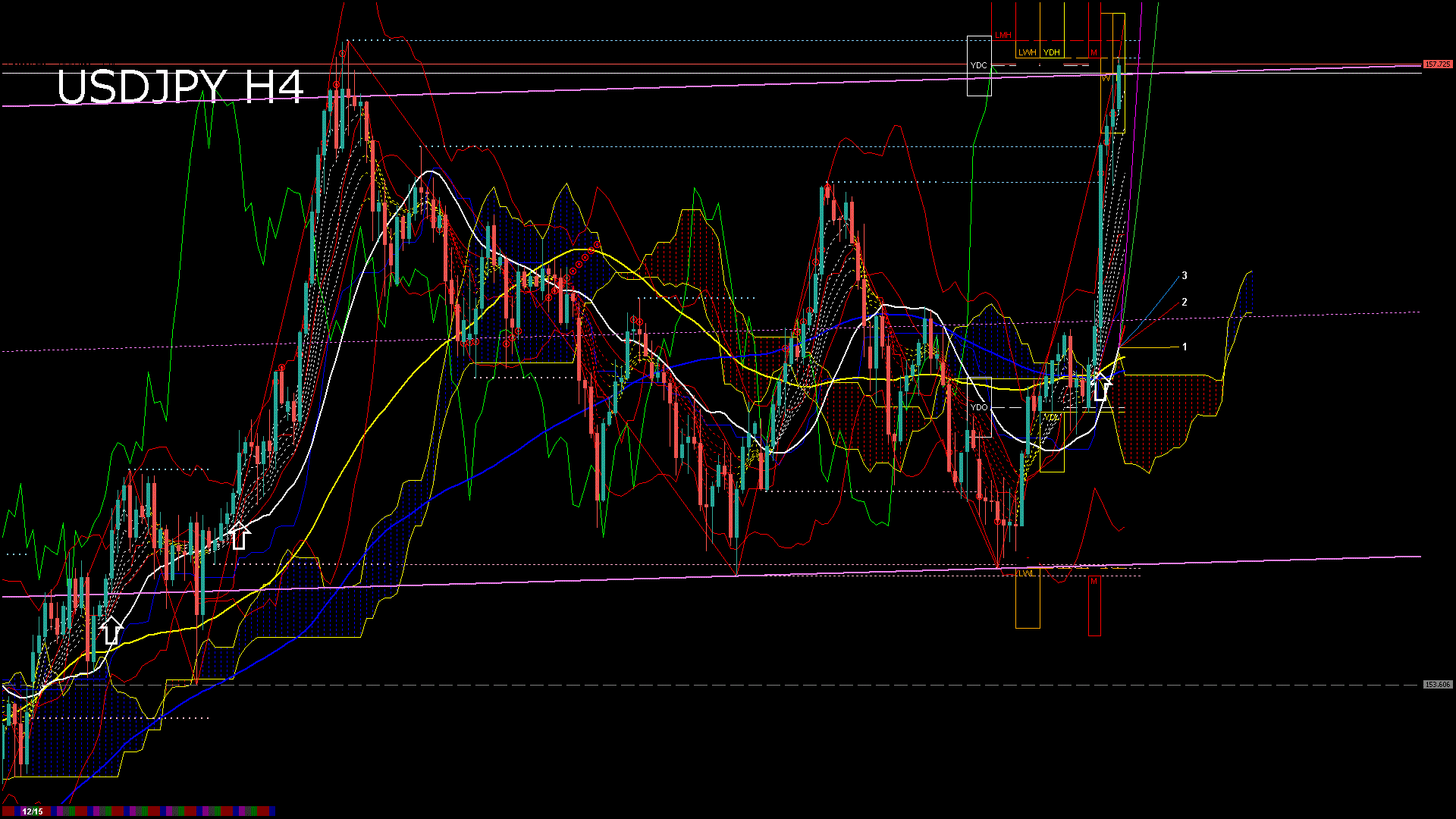Screen dimensions: 1456x819
Task: Click the YDC box label
Action: pyautogui.click(x=978, y=66)
